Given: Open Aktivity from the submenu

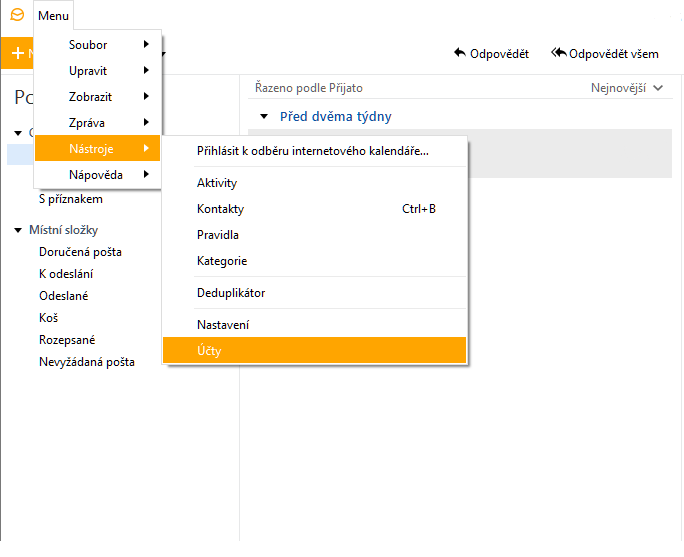Looking at the screenshot, I should pyautogui.click(x=217, y=183).
